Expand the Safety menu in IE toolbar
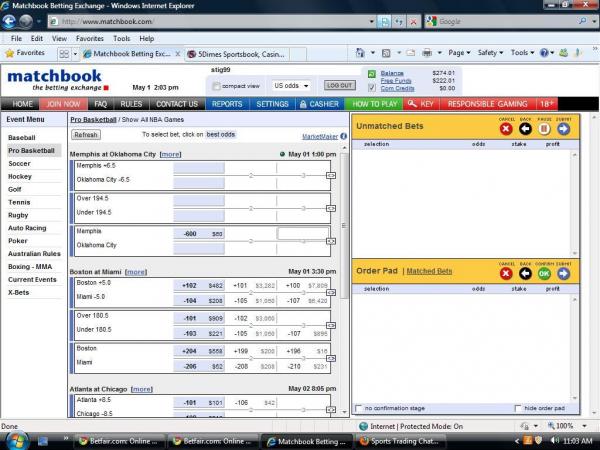 pos(489,52)
